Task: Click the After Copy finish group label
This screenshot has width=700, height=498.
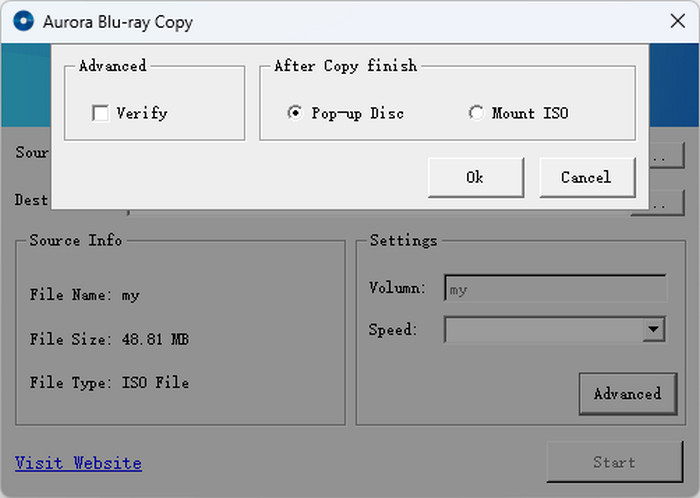Action: [x=345, y=66]
